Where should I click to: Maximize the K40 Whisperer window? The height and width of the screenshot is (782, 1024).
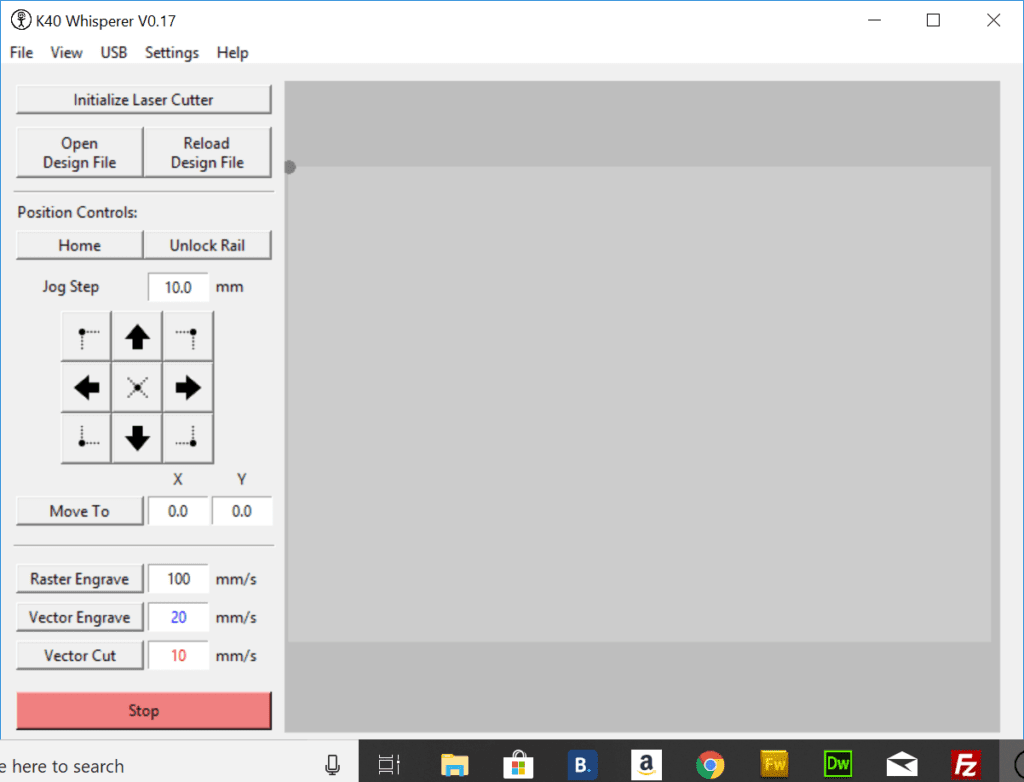pos(933,20)
